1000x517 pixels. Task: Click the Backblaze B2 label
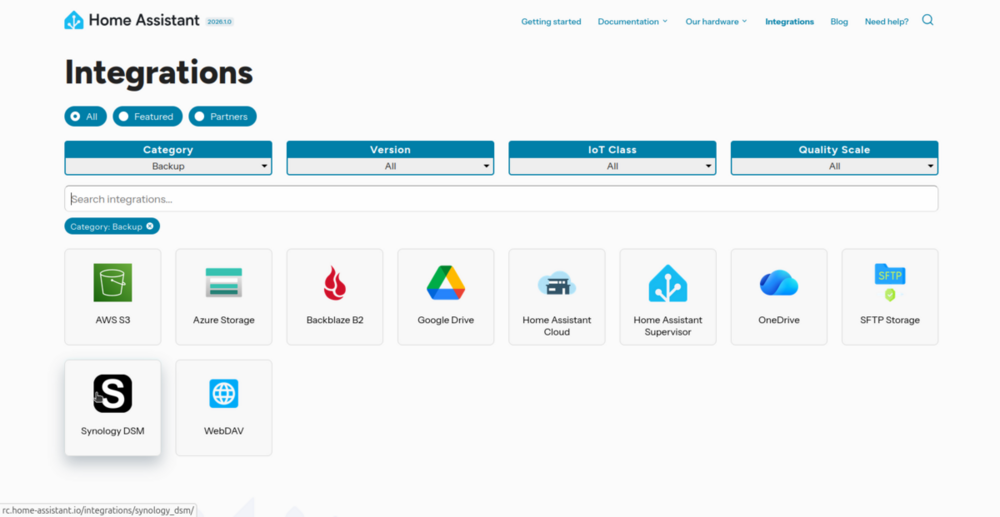[x=335, y=320]
